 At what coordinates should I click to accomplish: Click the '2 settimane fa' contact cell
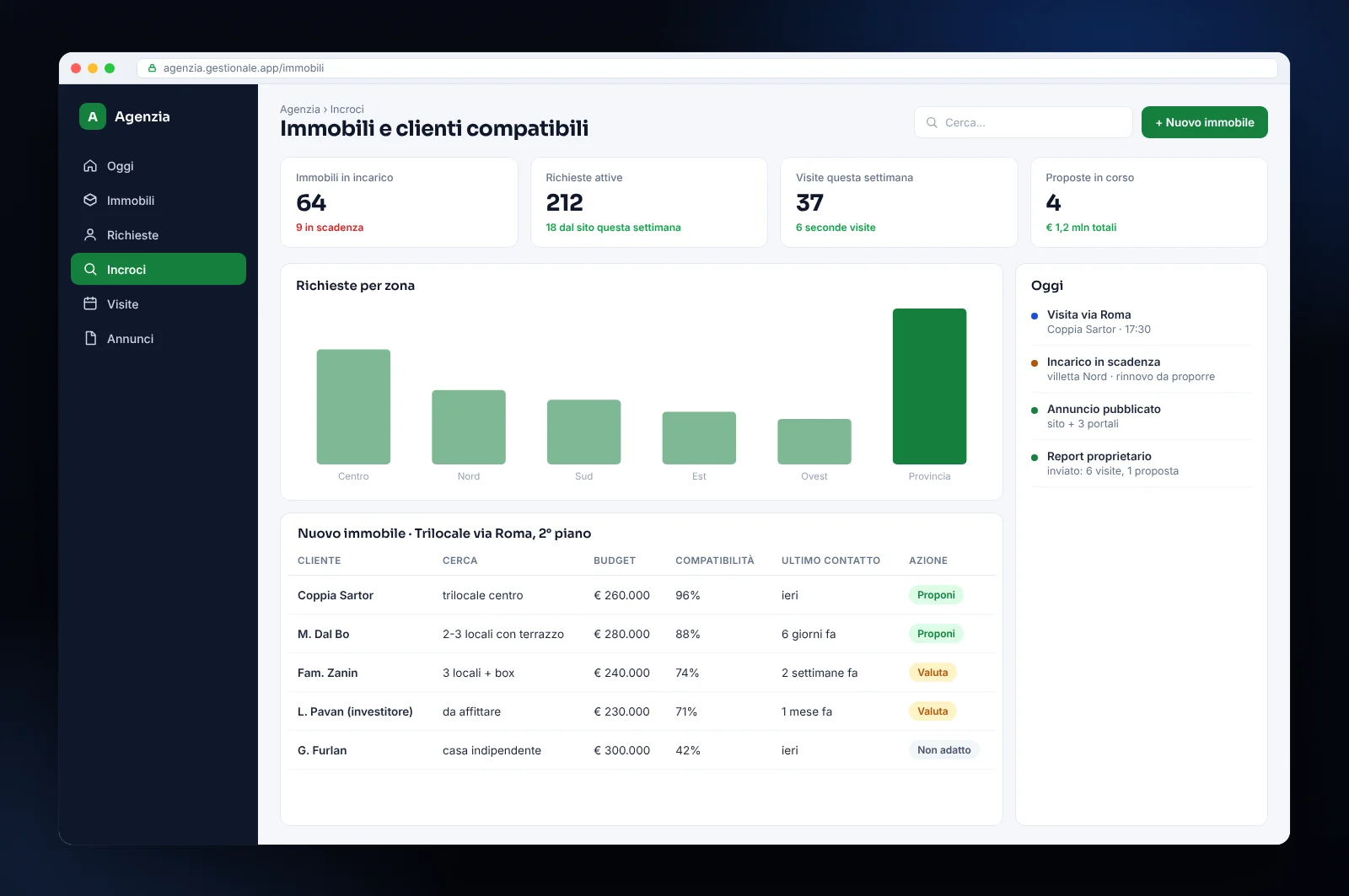820,673
